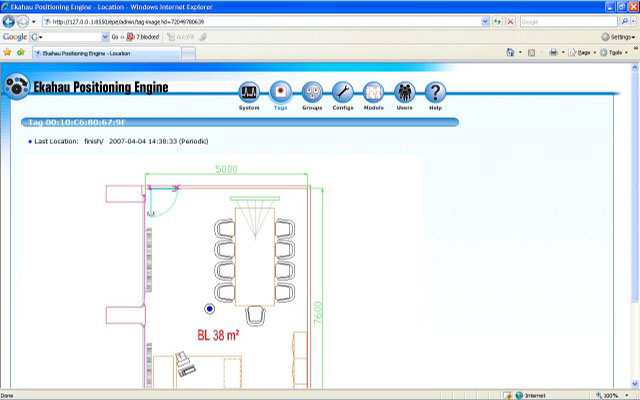This screenshot has height=400, width=640.
Task: Open the Help question mark icon
Action: pos(435,93)
